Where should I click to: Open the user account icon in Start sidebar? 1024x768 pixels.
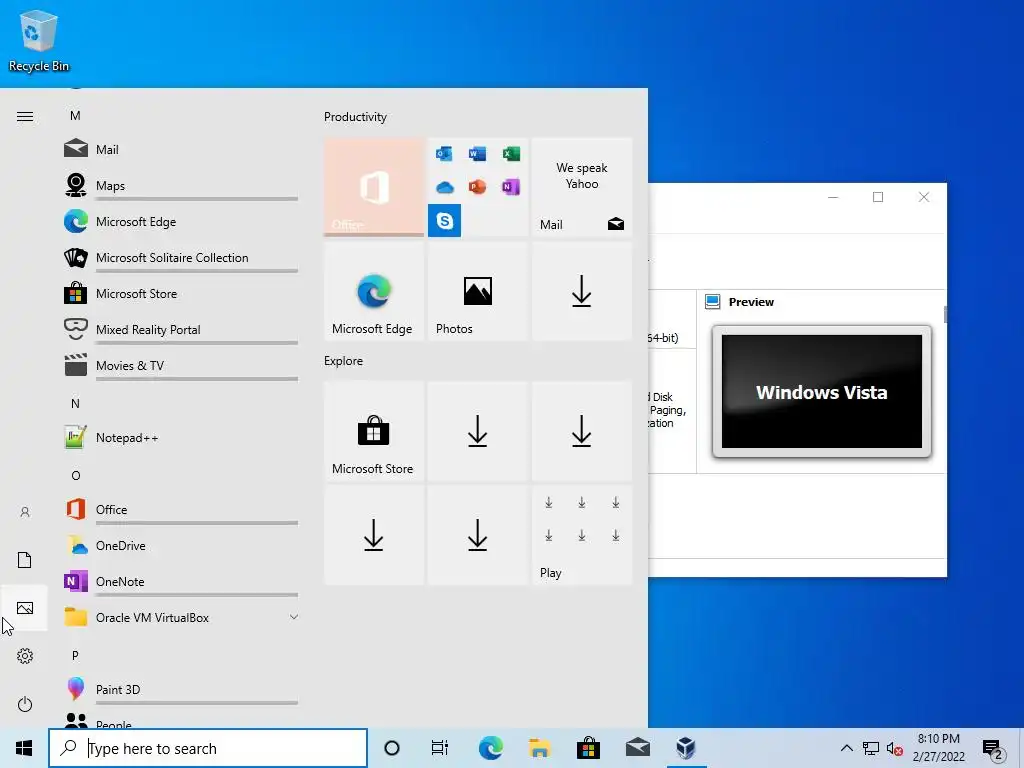point(25,512)
